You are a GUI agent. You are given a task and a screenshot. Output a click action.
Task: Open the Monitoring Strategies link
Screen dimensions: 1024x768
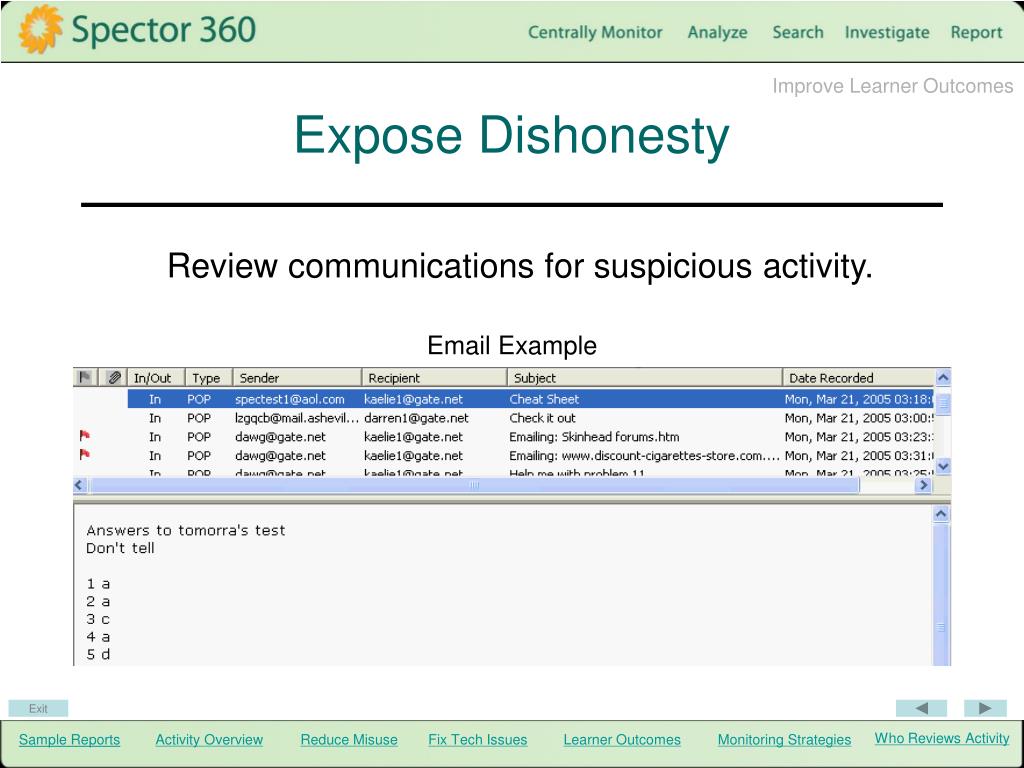click(x=784, y=740)
